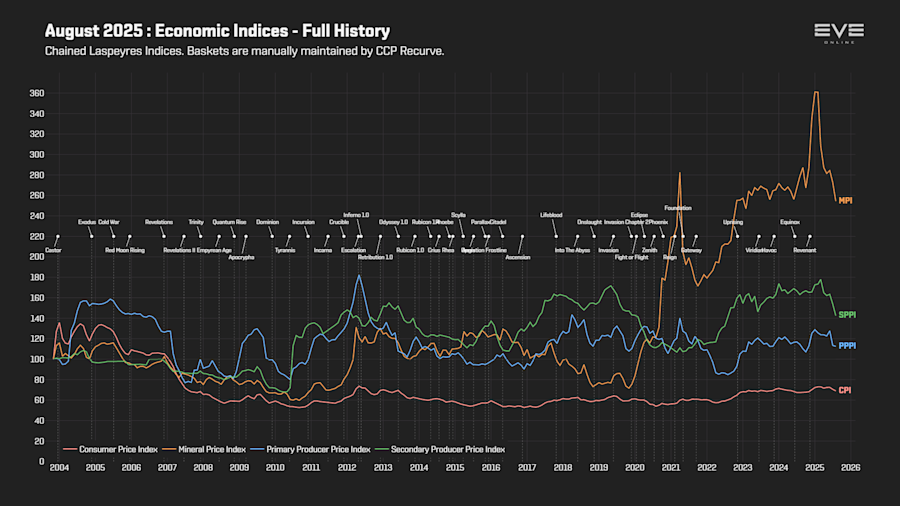Click the Retribution 1.0 label
Viewport: 900px width, 506px height.
pyautogui.click(x=375, y=258)
